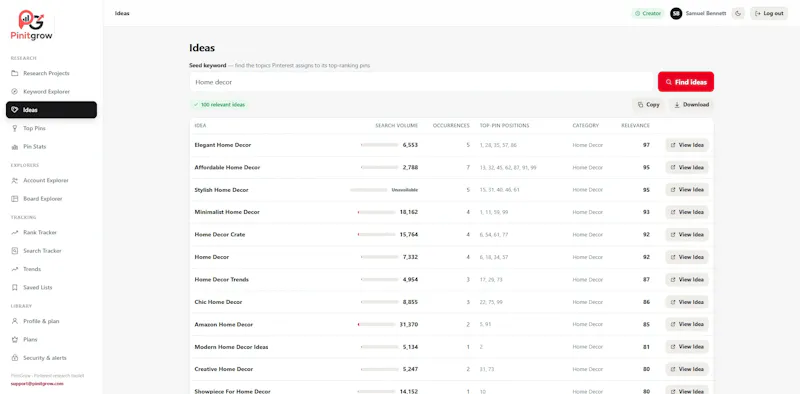Image resolution: width=800 pixels, height=394 pixels.
Task: Click search volume bar for Elegant Home Decor
Action: pos(379,145)
